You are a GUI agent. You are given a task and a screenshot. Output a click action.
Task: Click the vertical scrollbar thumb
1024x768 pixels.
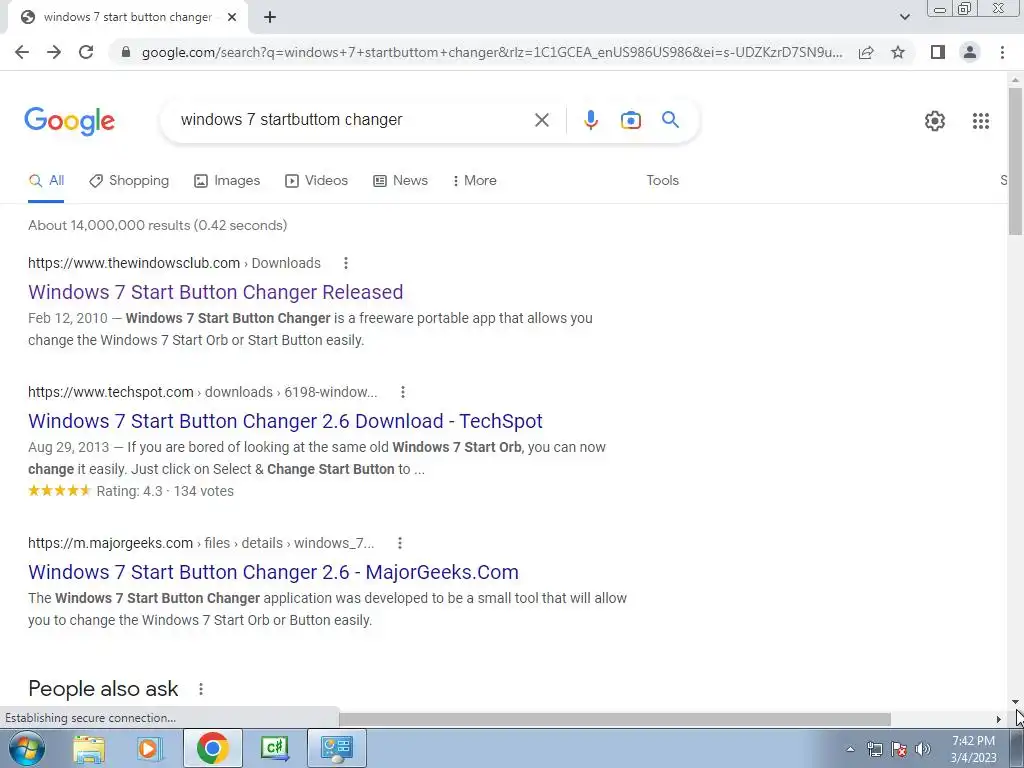1015,161
